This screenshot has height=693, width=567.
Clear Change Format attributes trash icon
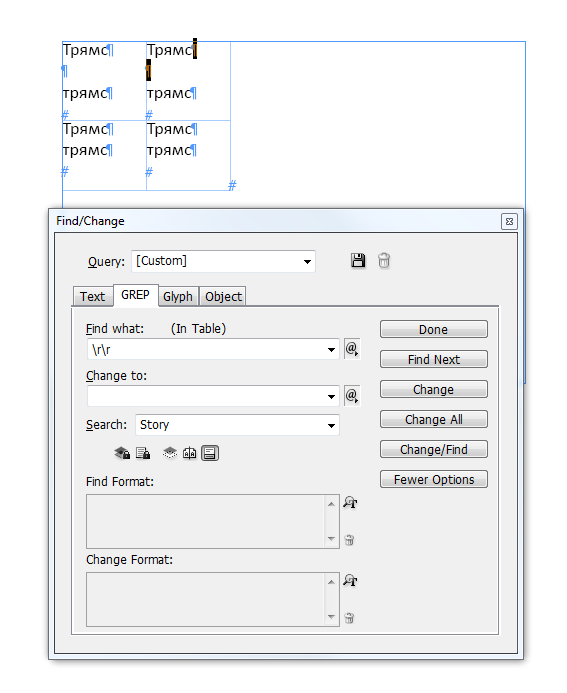[349, 617]
